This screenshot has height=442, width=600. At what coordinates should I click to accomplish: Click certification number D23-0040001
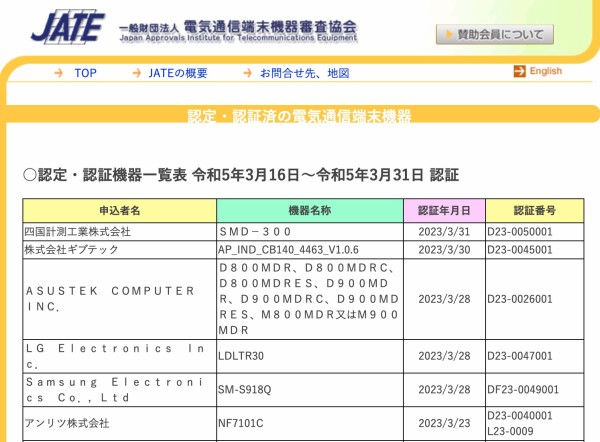520,416
